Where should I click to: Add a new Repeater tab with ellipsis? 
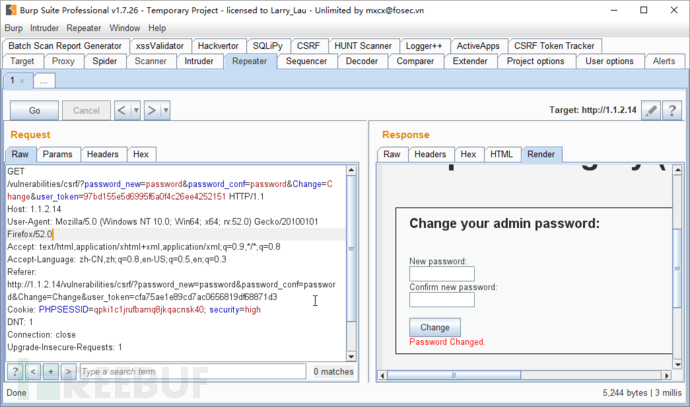coord(44,81)
